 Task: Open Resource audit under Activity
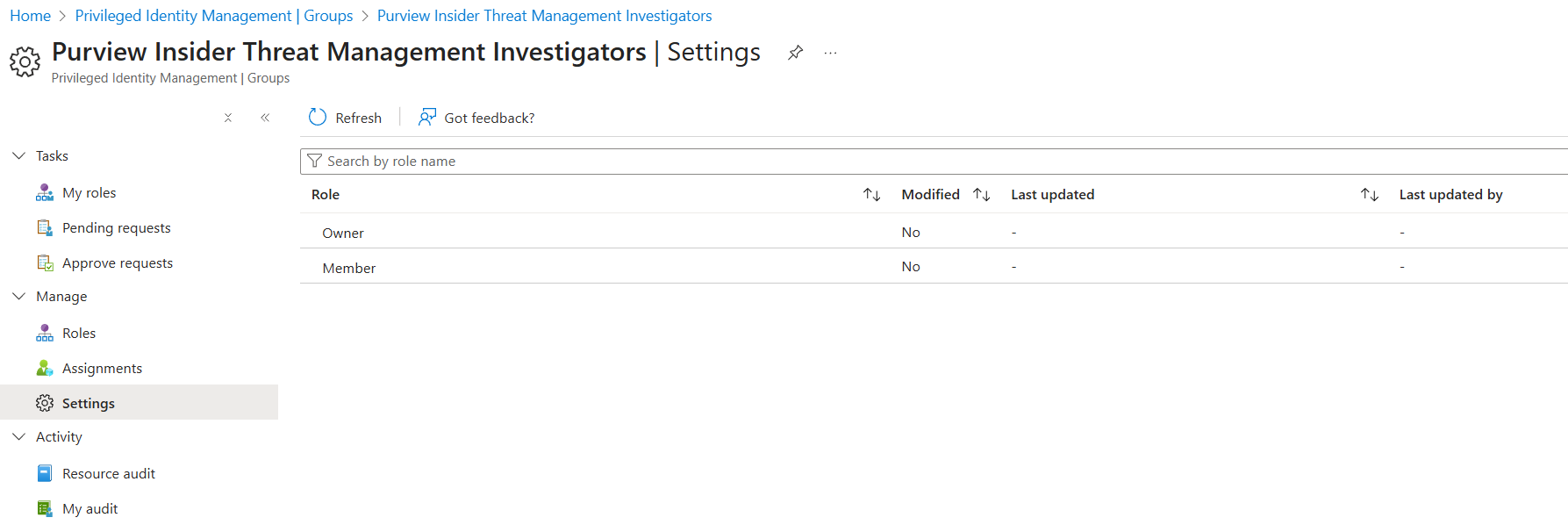[108, 474]
